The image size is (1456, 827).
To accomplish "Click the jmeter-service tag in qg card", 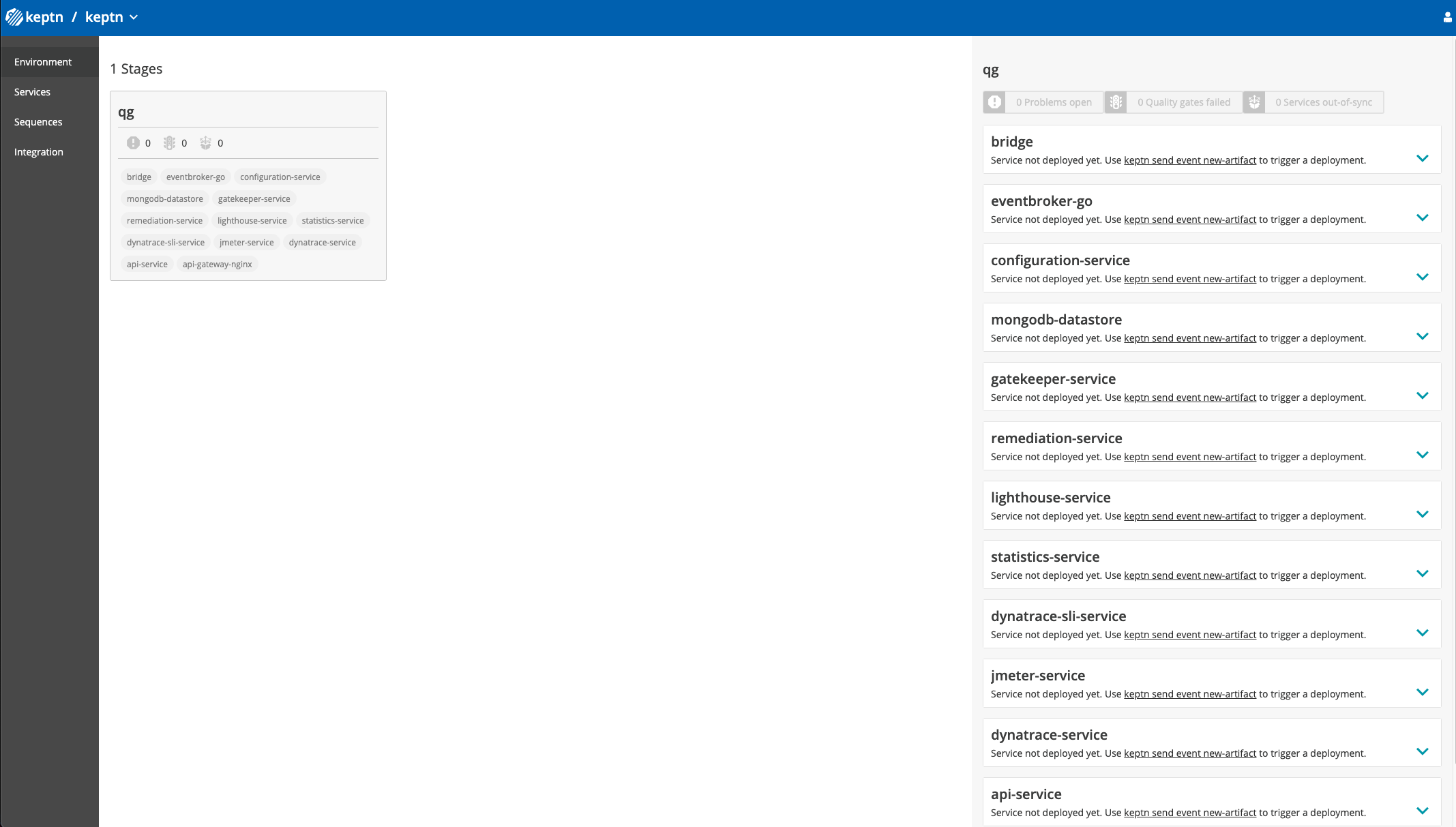I will point(246,243).
